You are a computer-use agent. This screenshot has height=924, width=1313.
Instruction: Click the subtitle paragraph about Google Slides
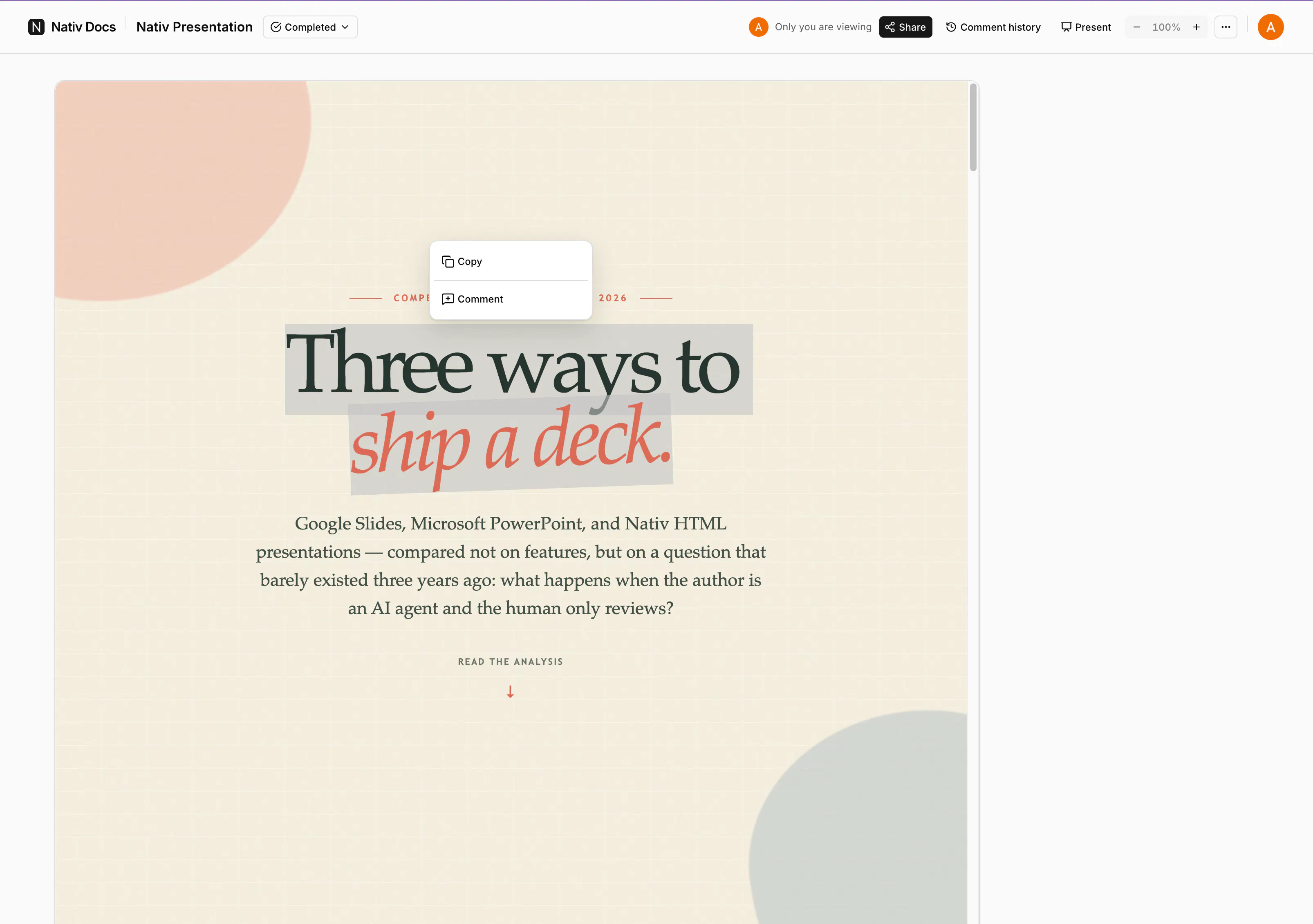click(510, 565)
